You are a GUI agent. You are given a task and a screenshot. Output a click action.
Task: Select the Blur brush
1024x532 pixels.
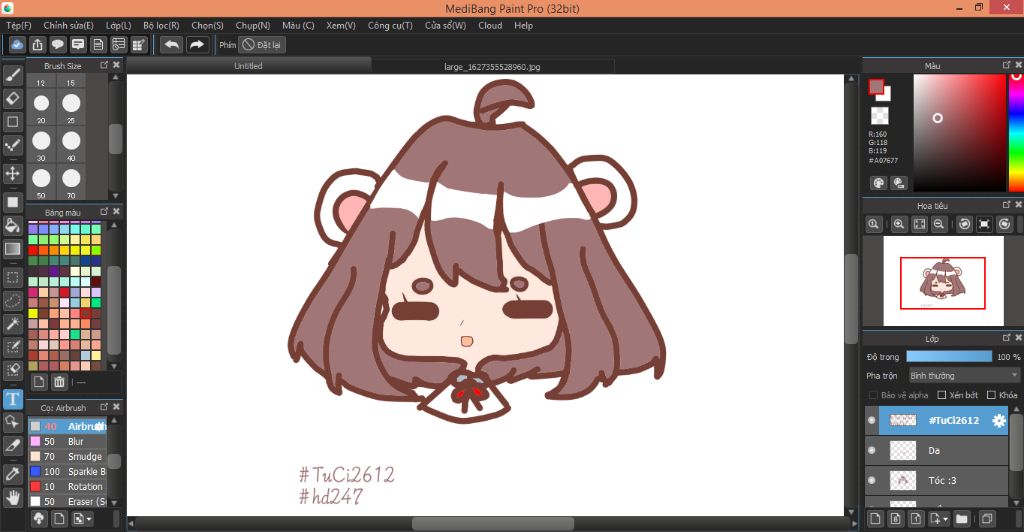67,441
